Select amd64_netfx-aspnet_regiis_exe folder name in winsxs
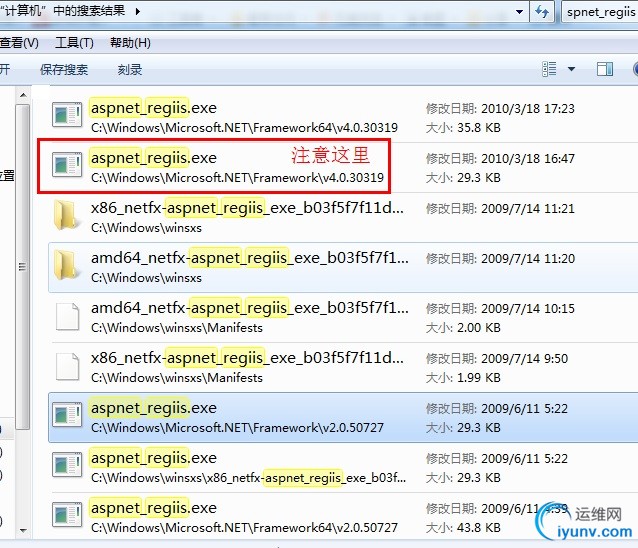Image resolution: width=638 pixels, height=548 pixels. coord(250,258)
